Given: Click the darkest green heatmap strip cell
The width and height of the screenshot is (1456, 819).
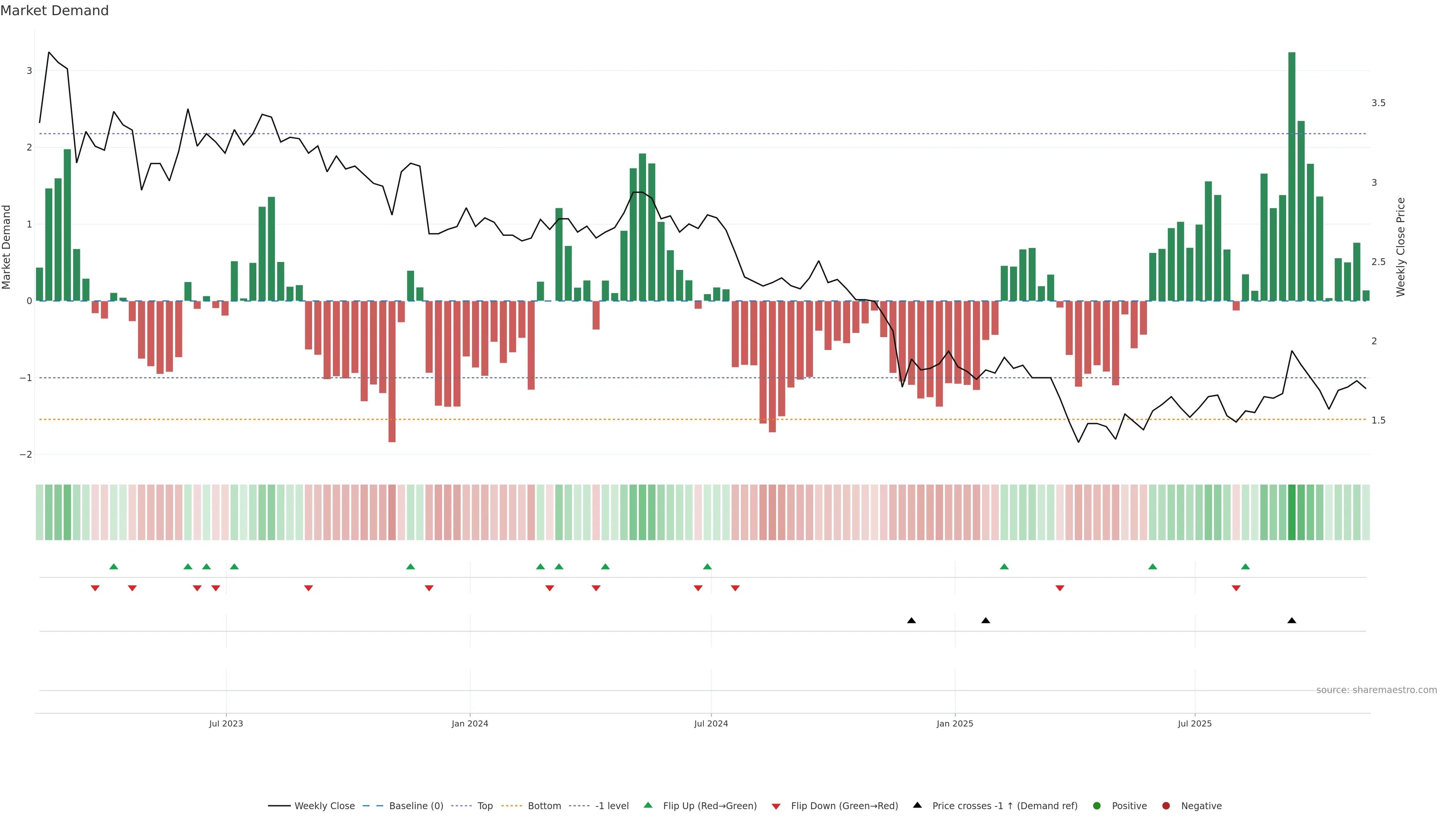Looking at the screenshot, I should click(x=1291, y=512).
